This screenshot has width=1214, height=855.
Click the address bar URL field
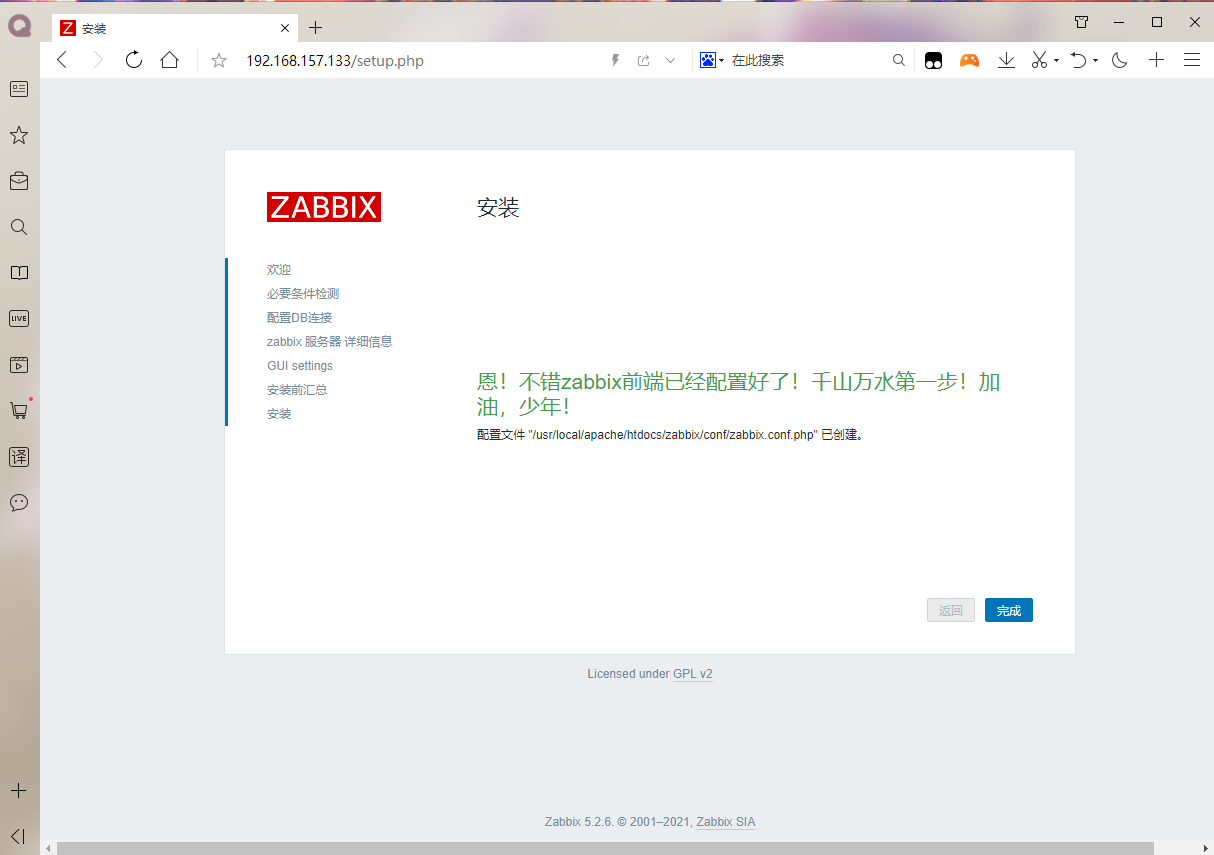tap(420, 61)
